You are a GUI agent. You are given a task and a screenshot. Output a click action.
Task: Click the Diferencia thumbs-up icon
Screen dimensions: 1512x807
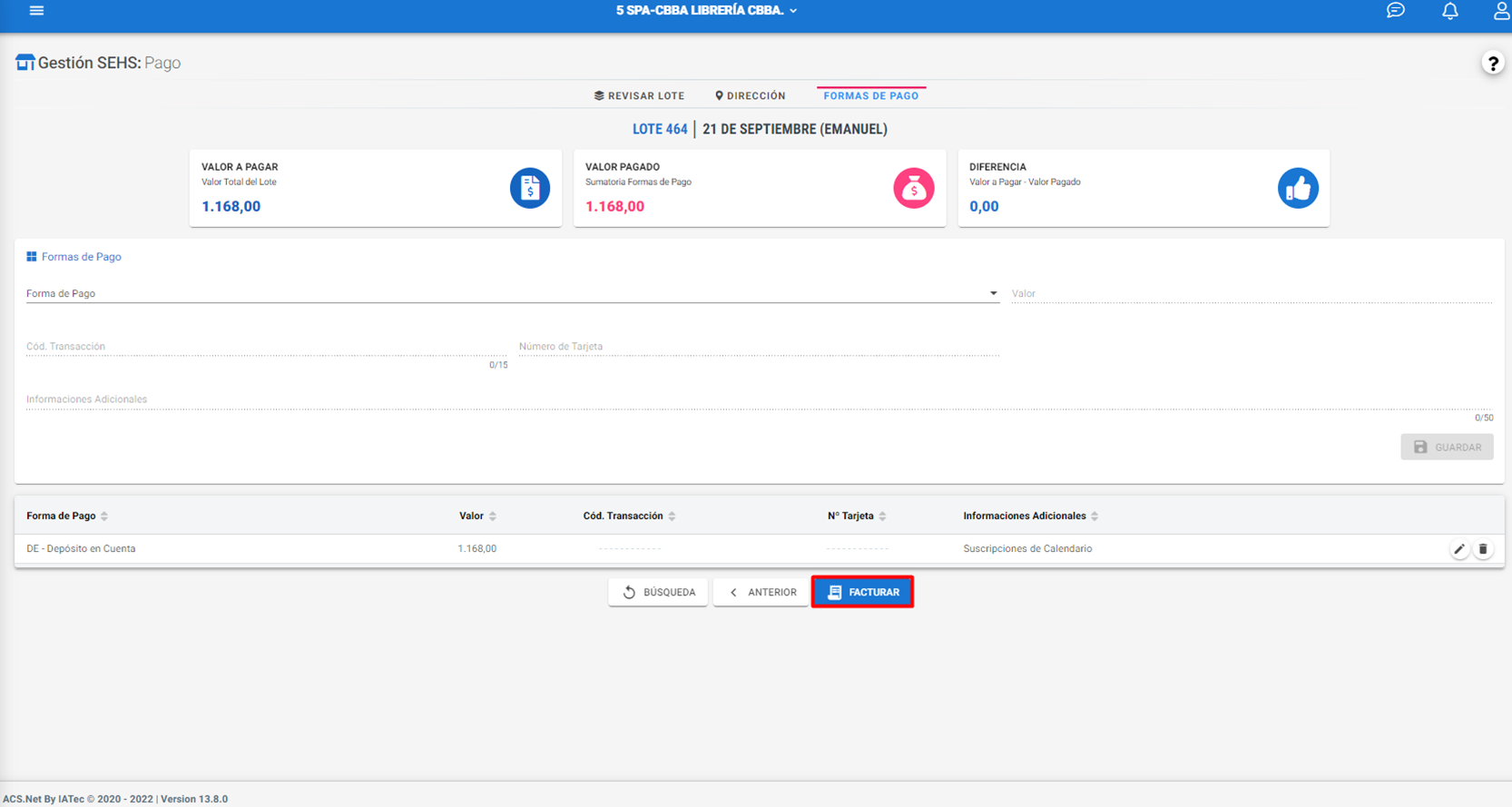tap(1298, 188)
